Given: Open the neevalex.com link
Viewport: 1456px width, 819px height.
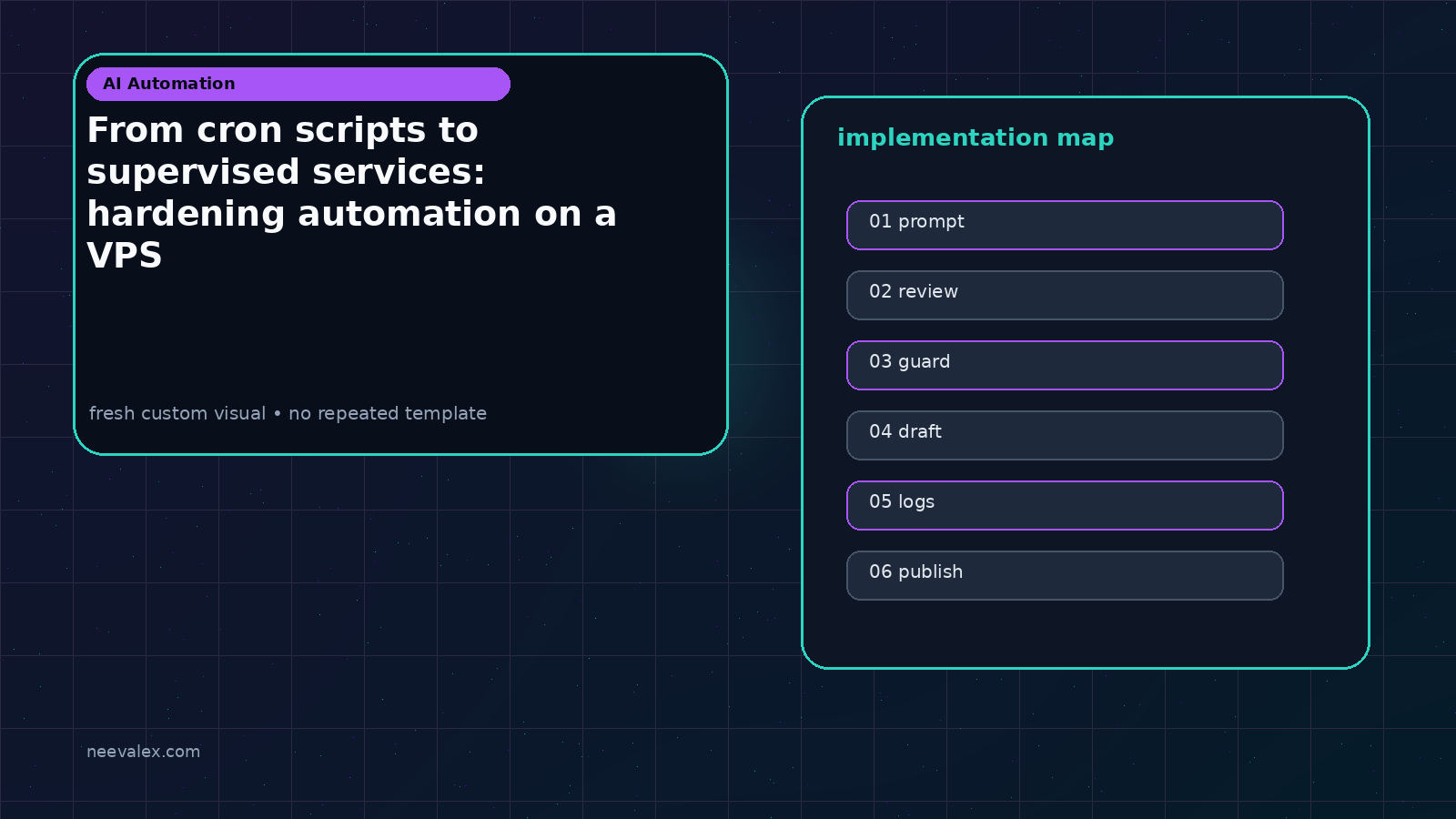Looking at the screenshot, I should (x=143, y=752).
